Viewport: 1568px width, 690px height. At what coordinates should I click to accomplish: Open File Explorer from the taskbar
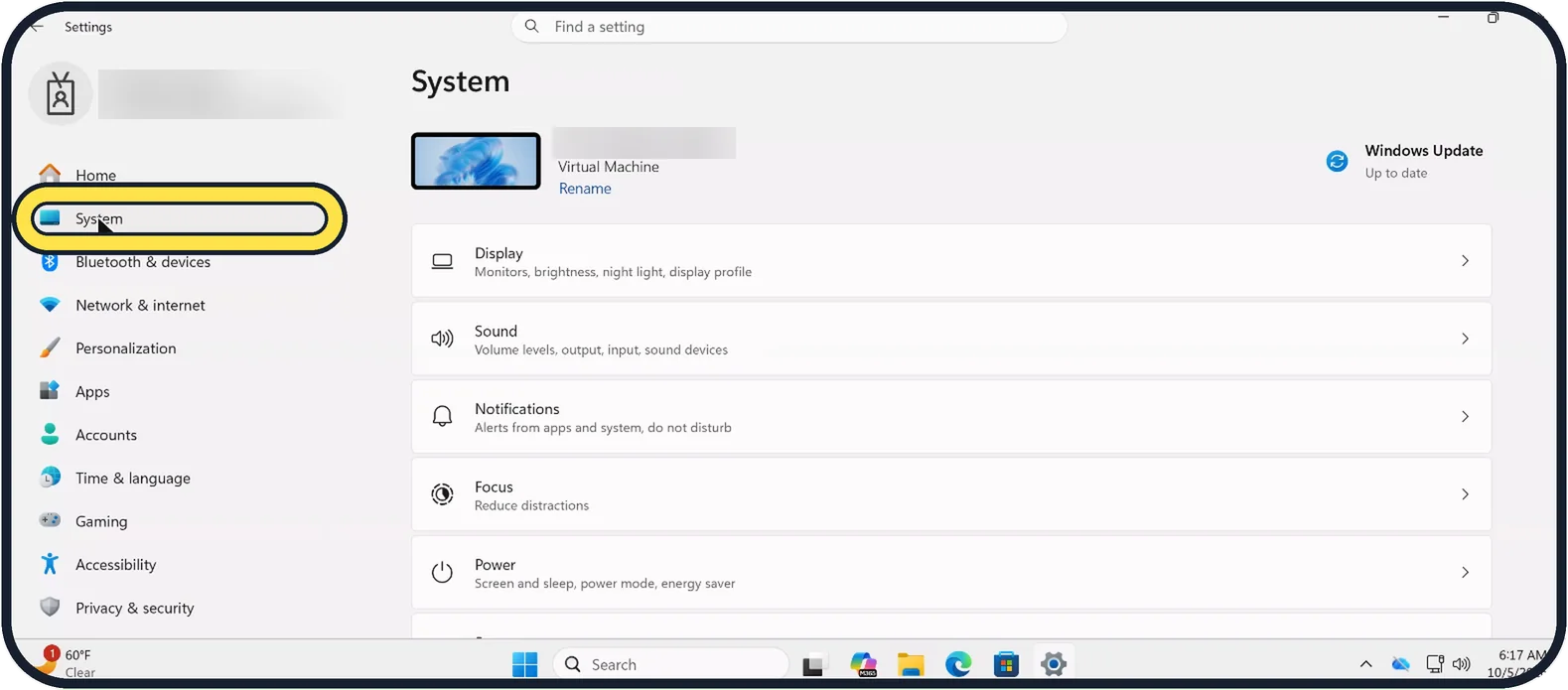911,664
